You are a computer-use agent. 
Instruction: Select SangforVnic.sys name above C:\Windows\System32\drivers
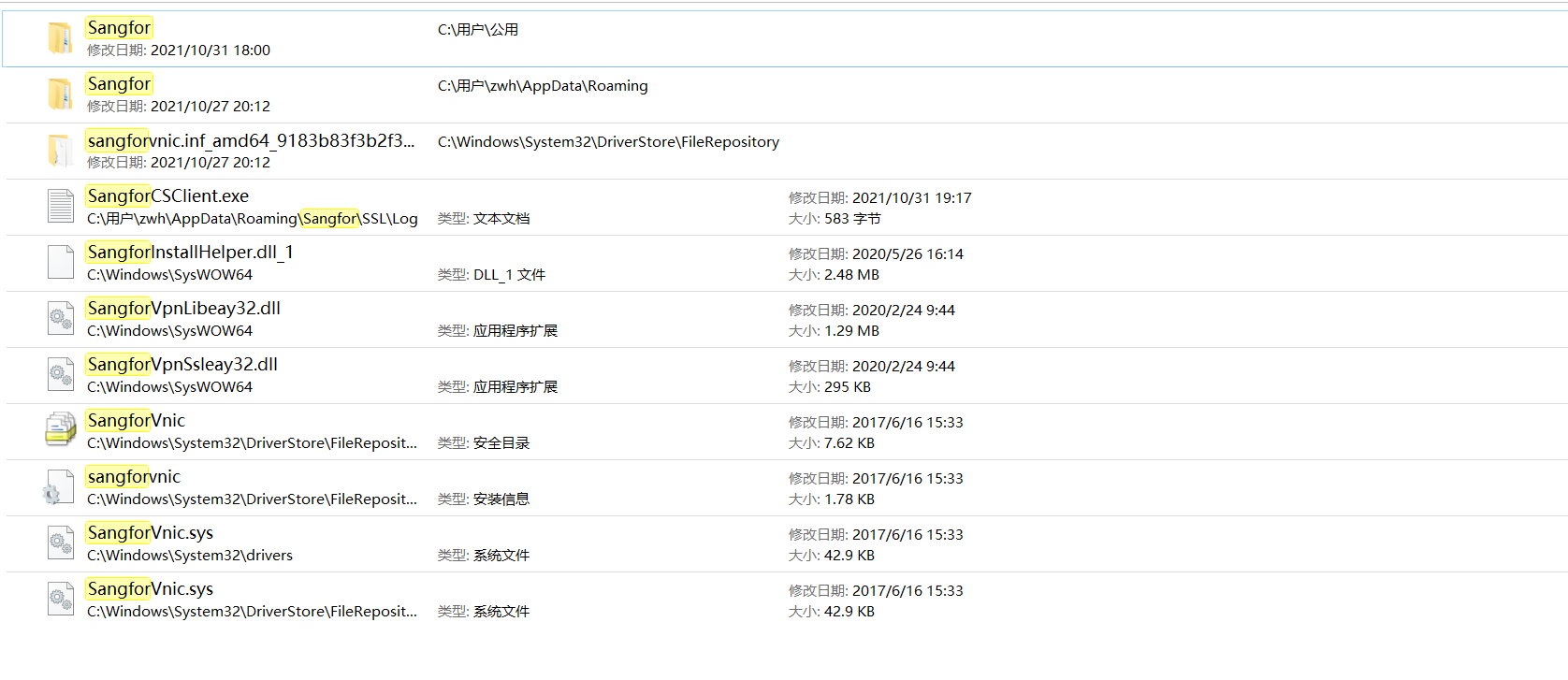click(x=151, y=533)
